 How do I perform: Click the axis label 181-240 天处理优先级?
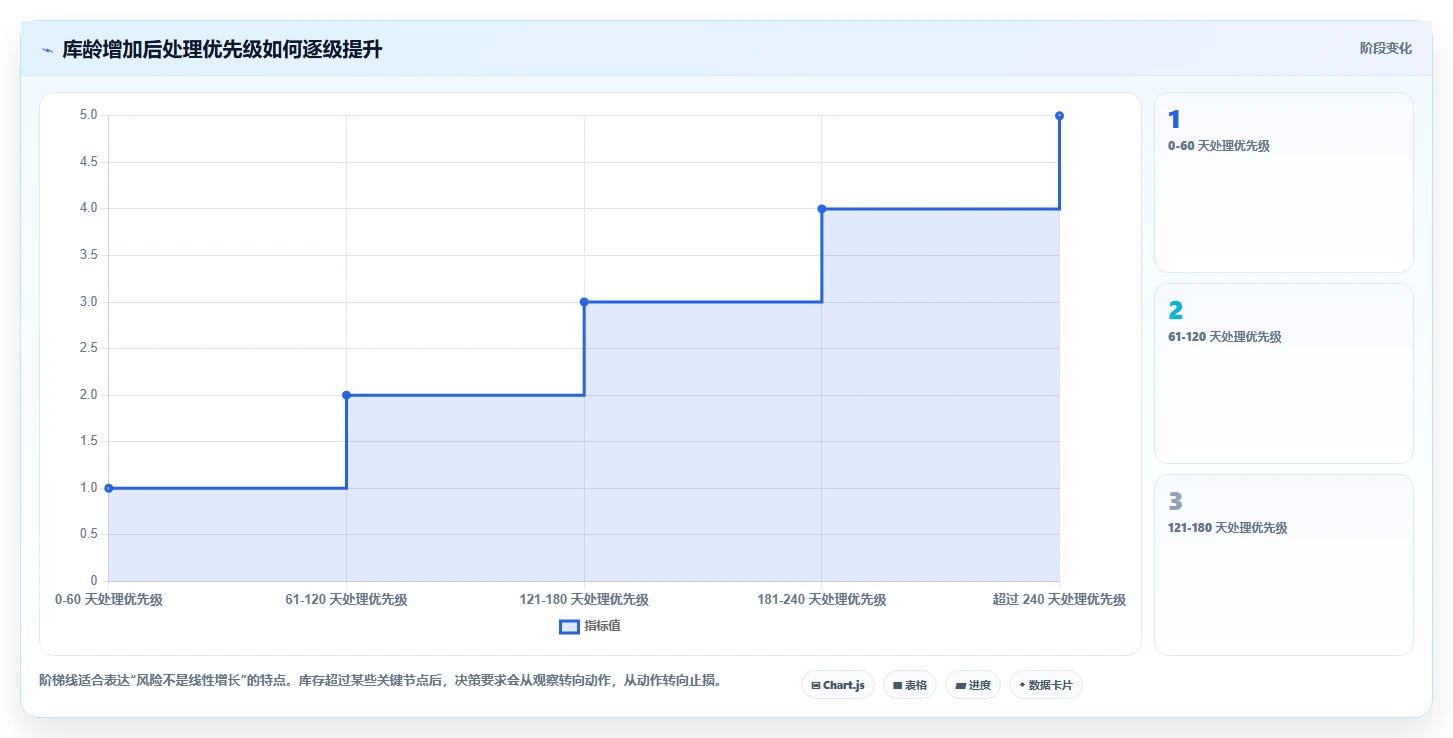[x=822, y=600]
